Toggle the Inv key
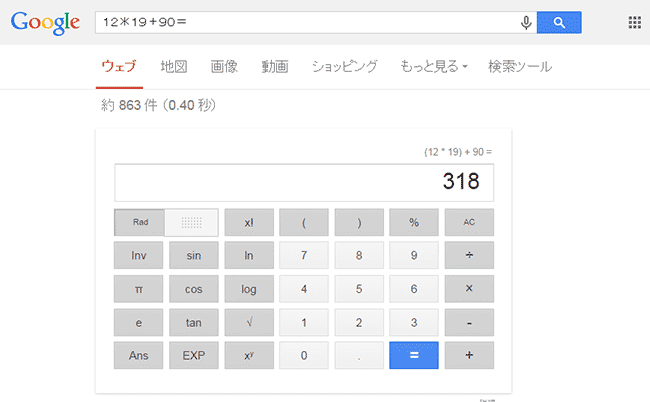The image size is (650, 402). [138, 255]
